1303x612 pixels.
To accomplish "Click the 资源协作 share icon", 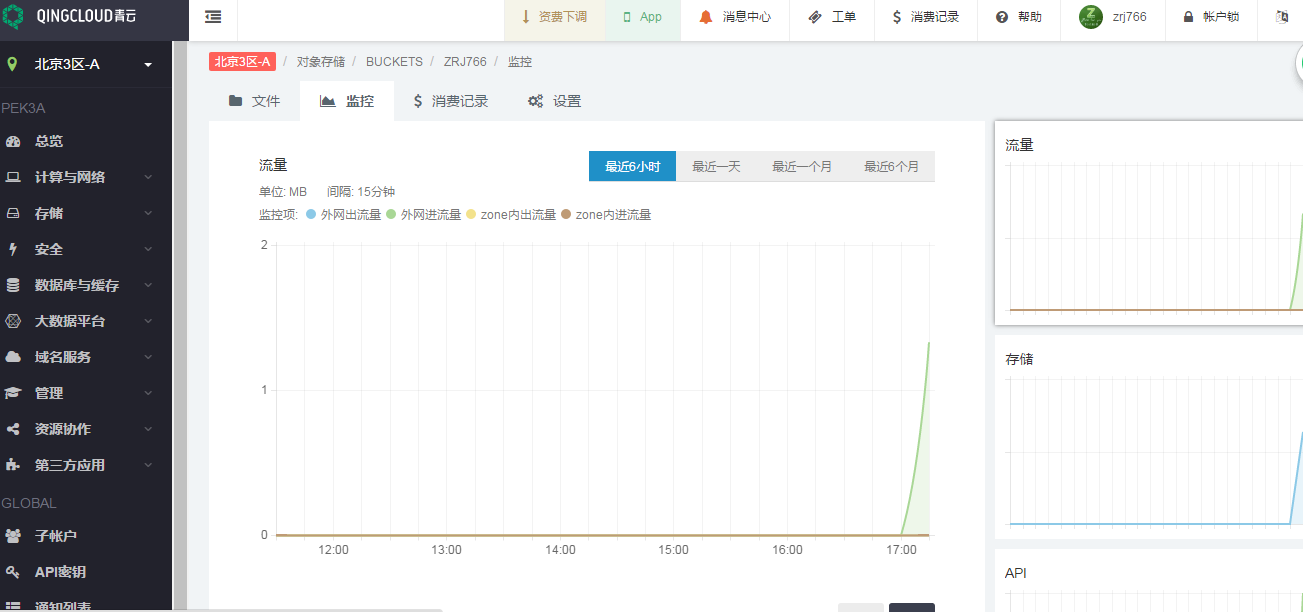I will [13, 429].
